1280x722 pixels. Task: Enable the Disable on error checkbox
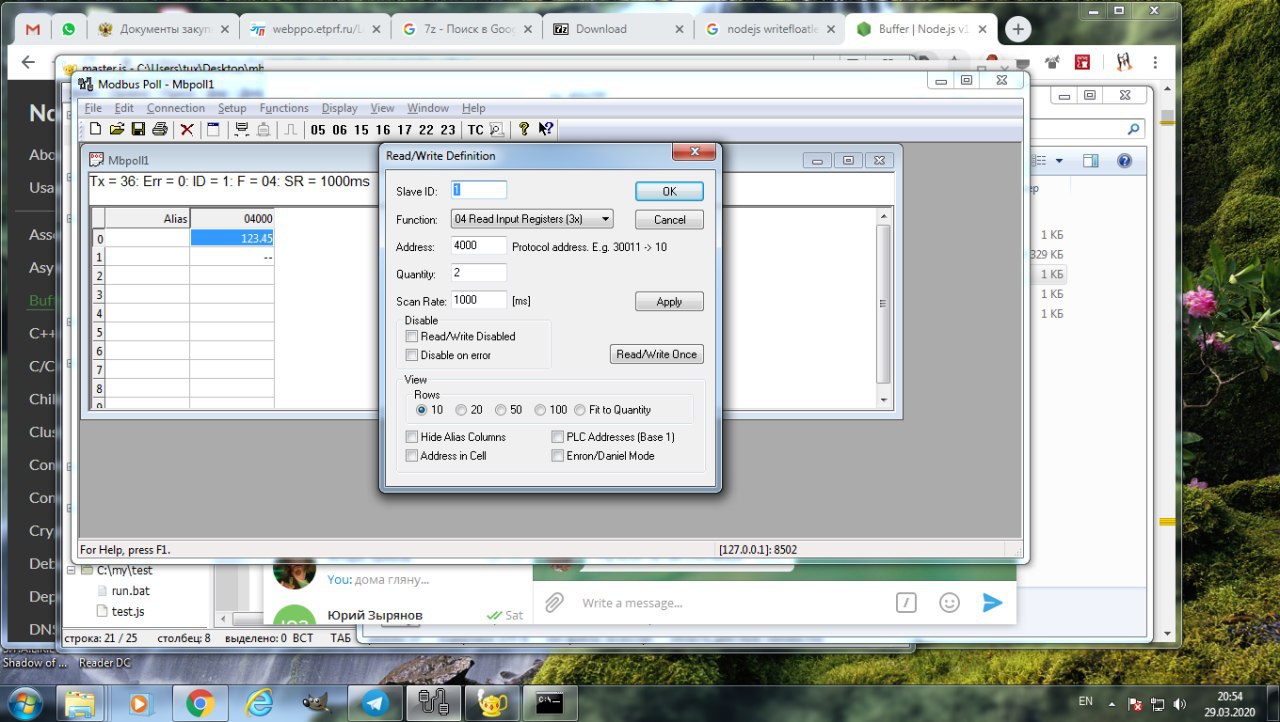click(x=411, y=355)
